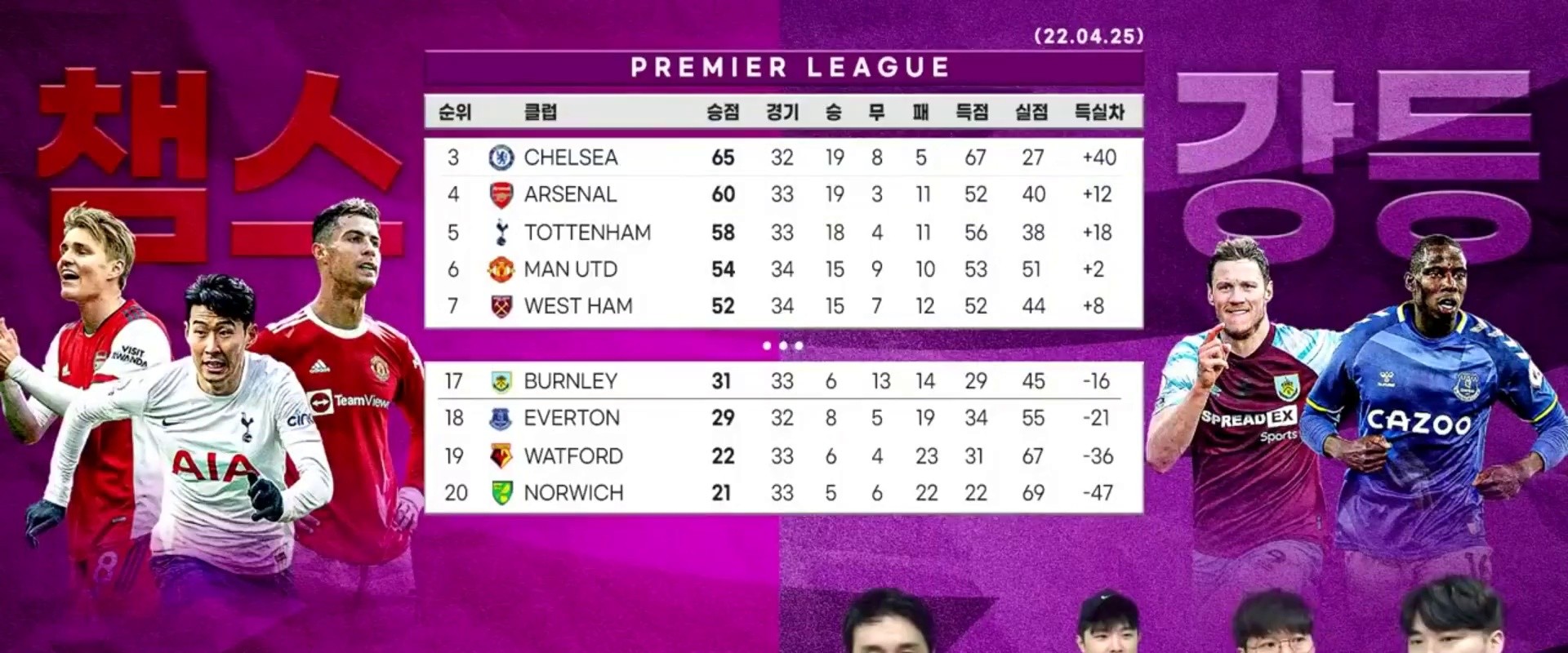Select the NORWICH team name
This screenshot has height=653, width=1568.
pyautogui.click(x=573, y=493)
